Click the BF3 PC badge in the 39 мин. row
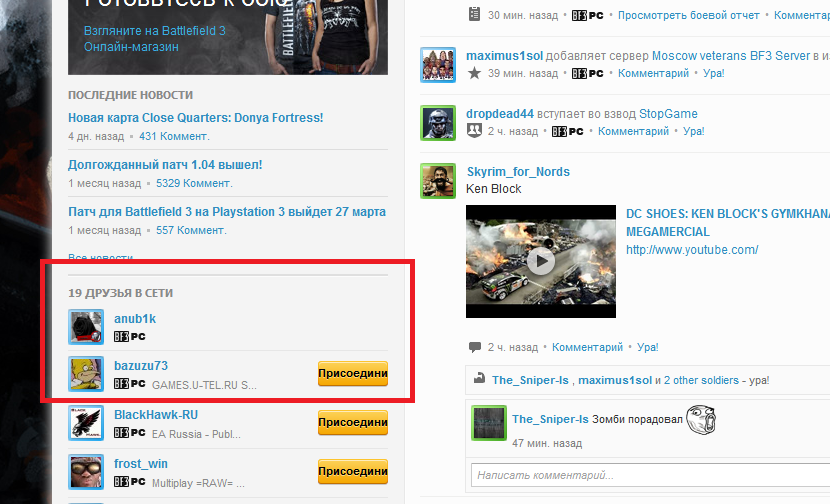This screenshot has width=830, height=504. pos(588,74)
